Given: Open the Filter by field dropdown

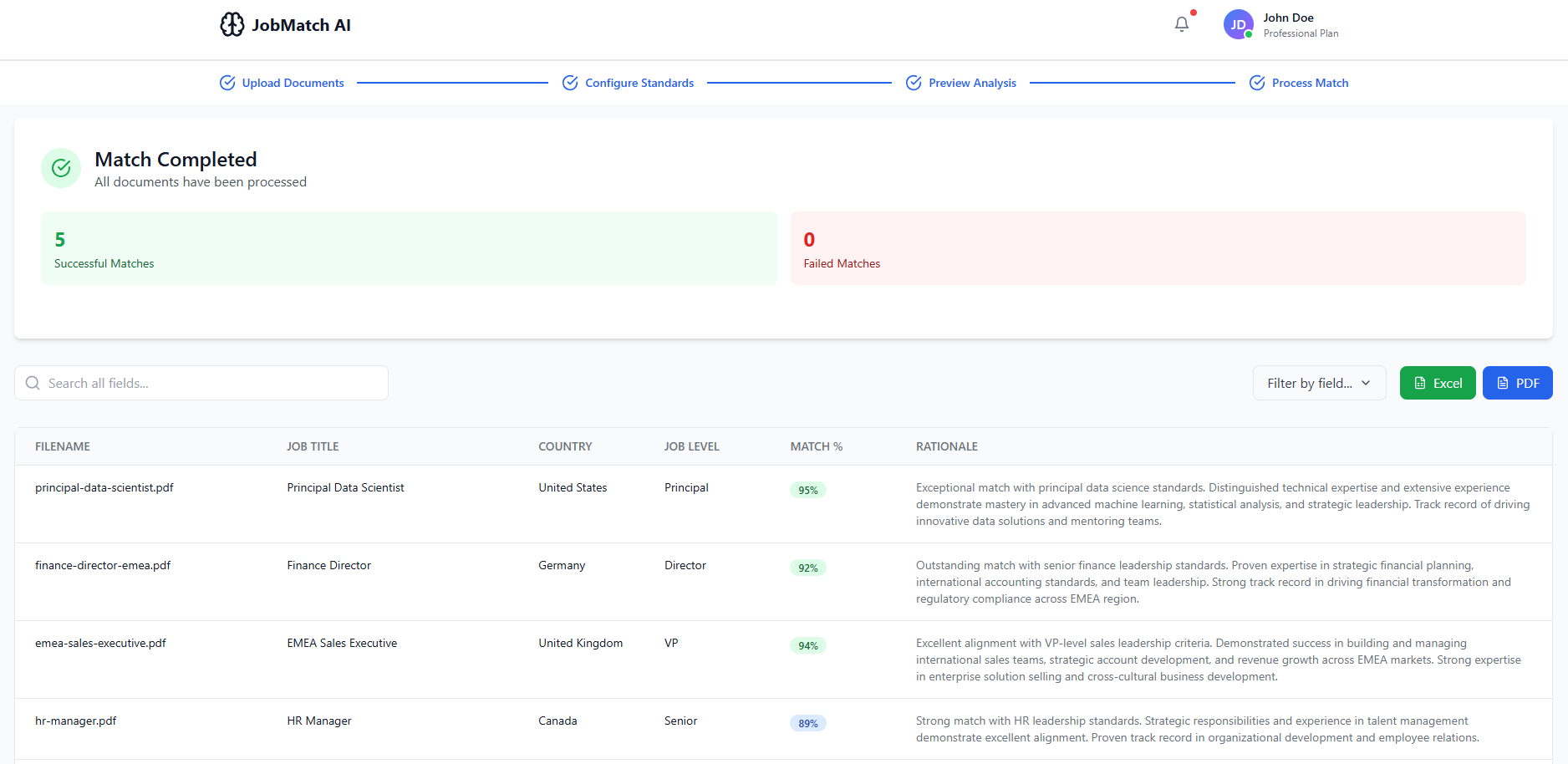Looking at the screenshot, I should click(1318, 383).
